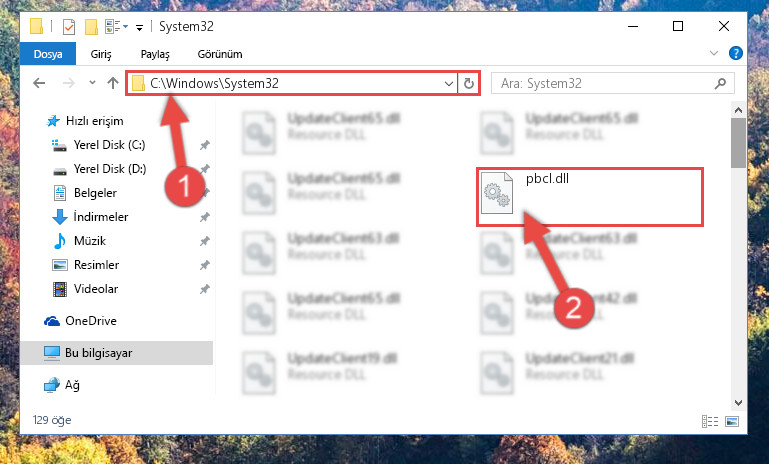Expand recent locations dropdown arrow
This screenshot has height=464, width=769.
(92, 83)
